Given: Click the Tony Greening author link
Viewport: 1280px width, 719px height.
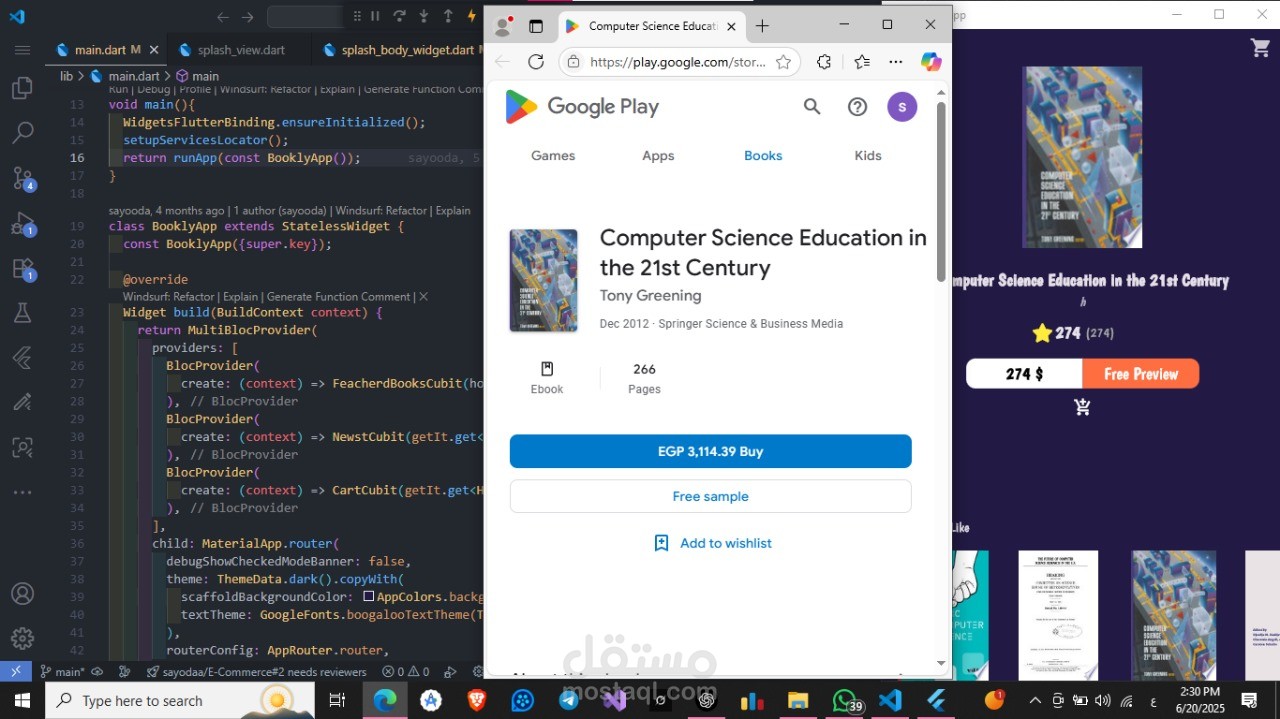Looking at the screenshot, I should (x=650, y=295).
